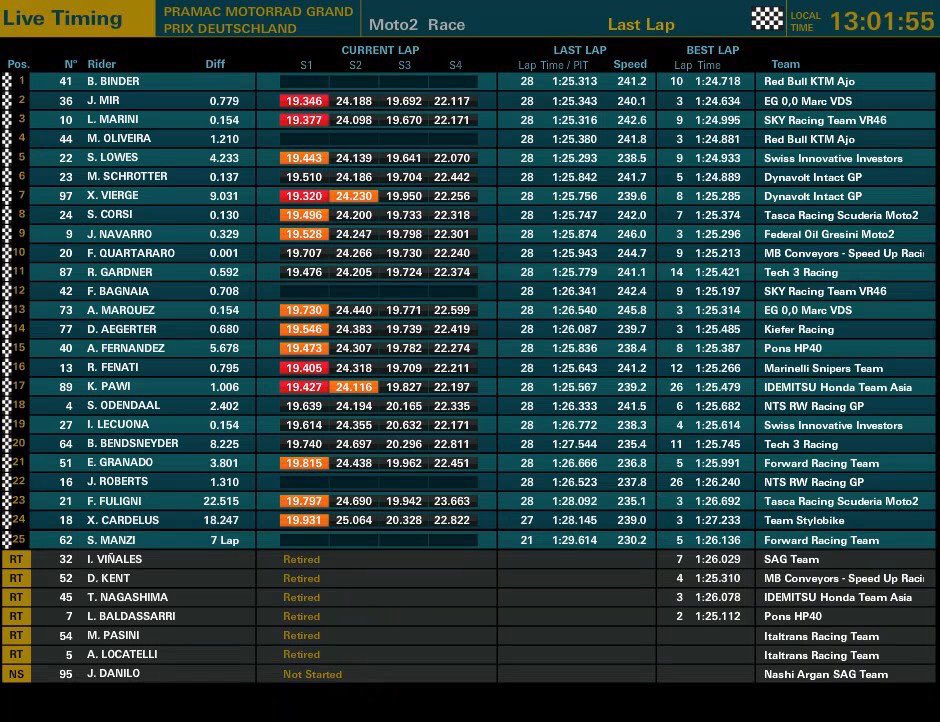
Task: Click the Rider column header
Action: tap(101, 64)
